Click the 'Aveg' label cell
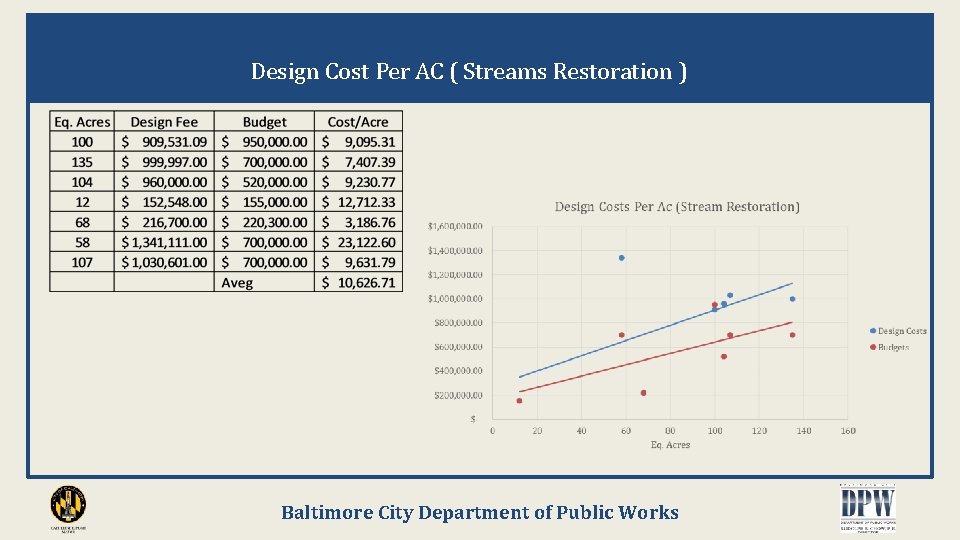 [264, 282]
